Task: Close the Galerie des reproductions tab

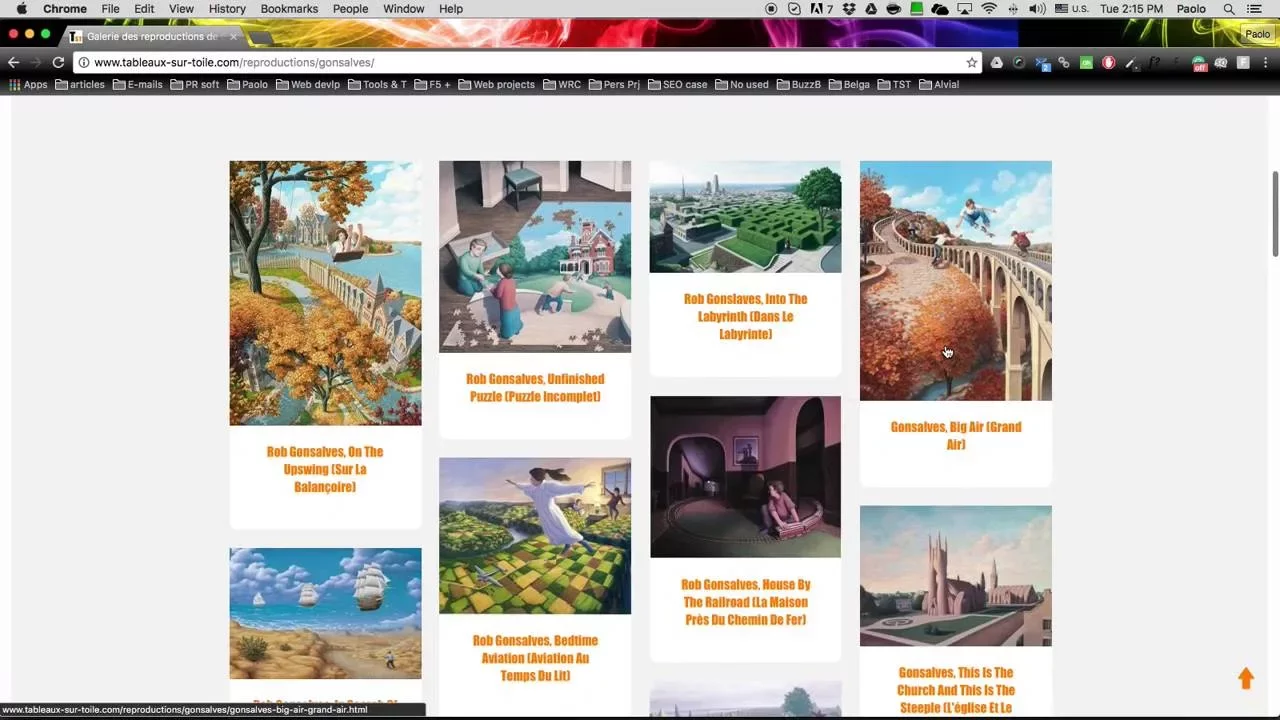Action: (x=233, y=37)
